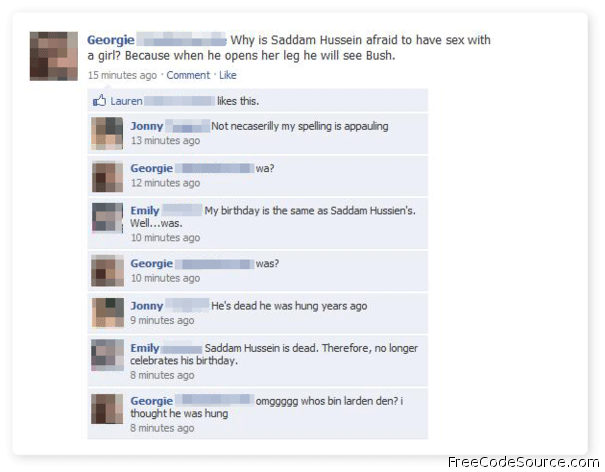
Task: Click Georgie's name on the 'was?' comment
Action: [x=152, y=263]
